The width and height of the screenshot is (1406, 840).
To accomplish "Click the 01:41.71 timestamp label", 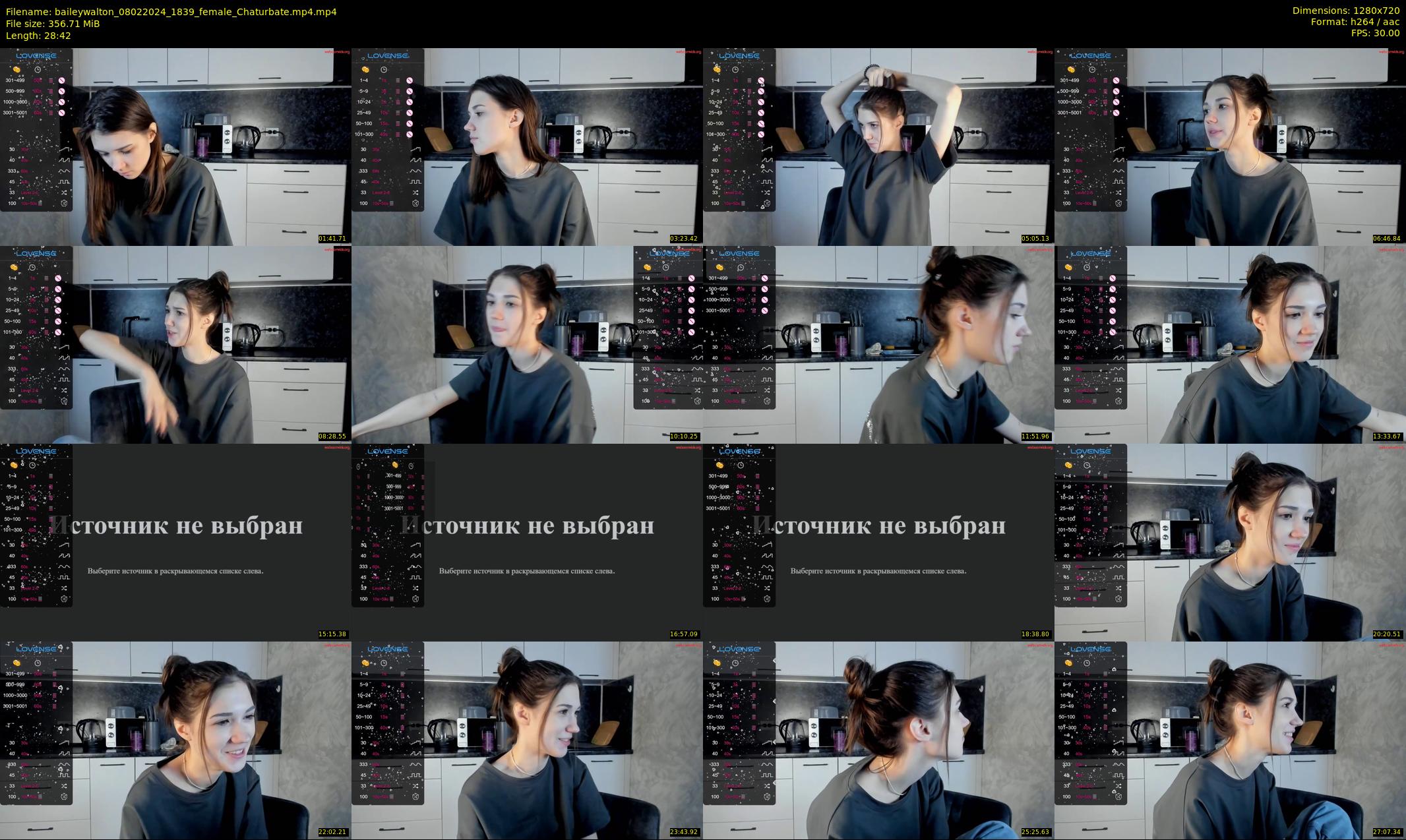I will click(332, 239).
